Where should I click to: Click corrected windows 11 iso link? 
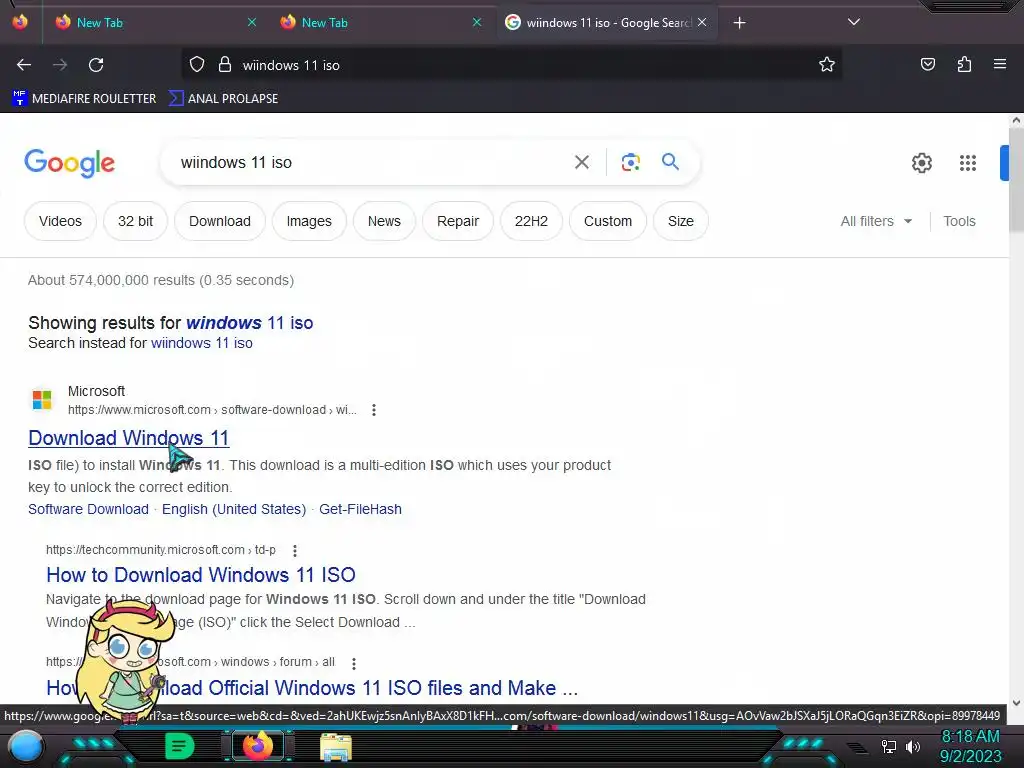249,323
